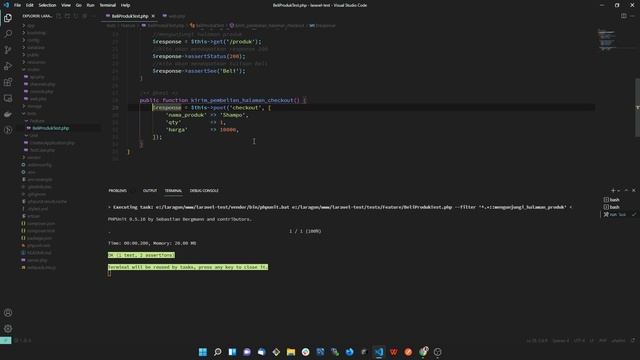
Task: Switch to the web.php editor tab
Action: tap(174, 16)
